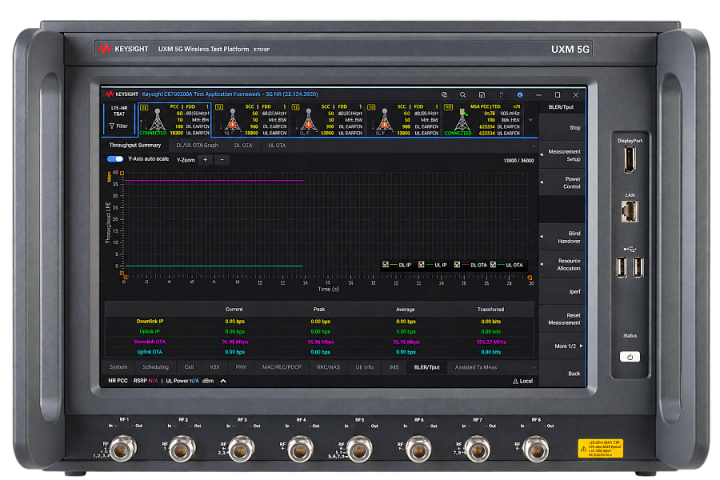The width and height of the screenshot is (720, 480).
Task: Open the UE Info tab
Action: [365, 367]
